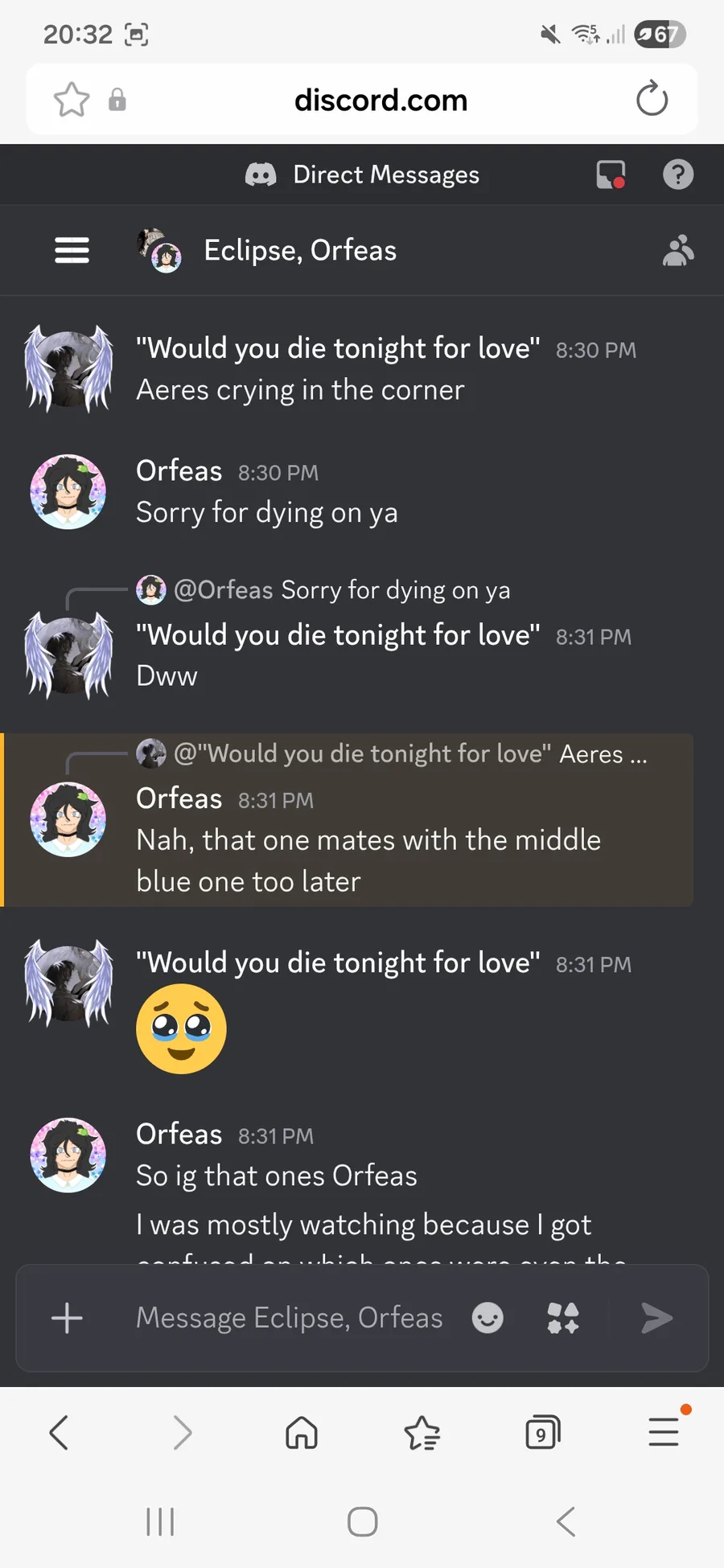Open the browser tabs switcher showing 9
Screen dimensions: 724x1568
(542, 1433)
